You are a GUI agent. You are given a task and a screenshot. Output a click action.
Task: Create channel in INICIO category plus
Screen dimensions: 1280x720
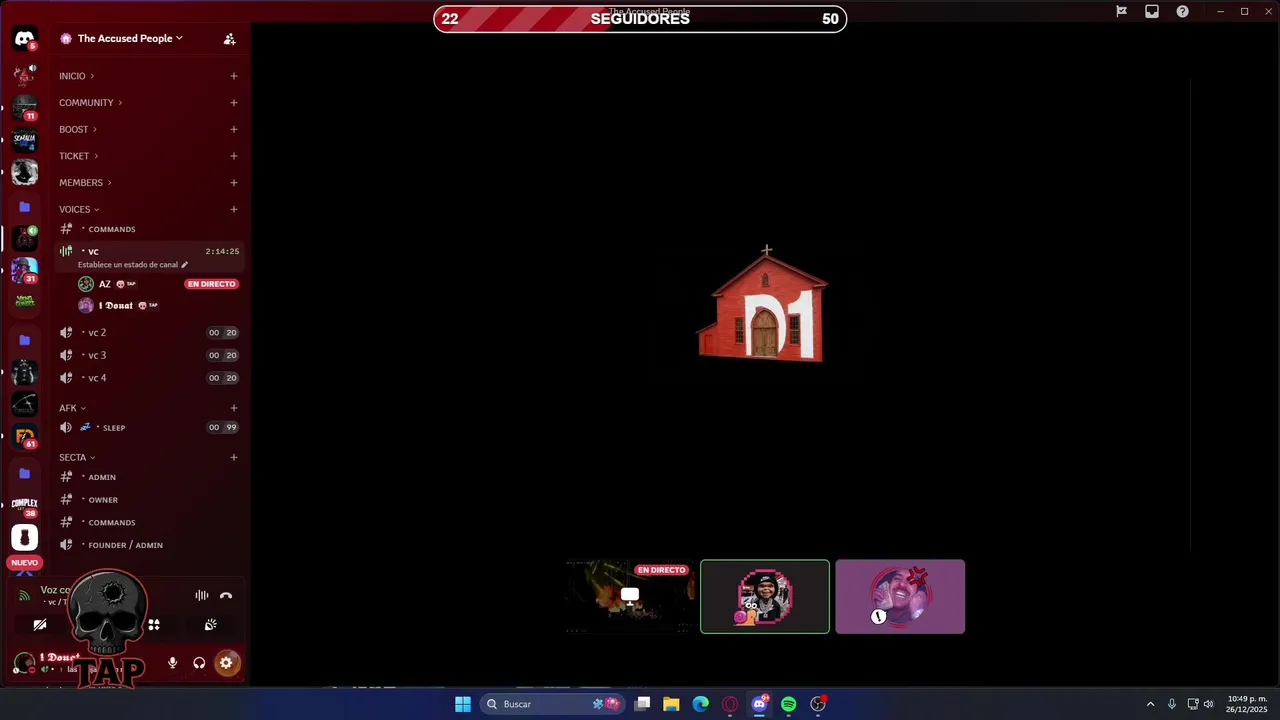[234, 76]
